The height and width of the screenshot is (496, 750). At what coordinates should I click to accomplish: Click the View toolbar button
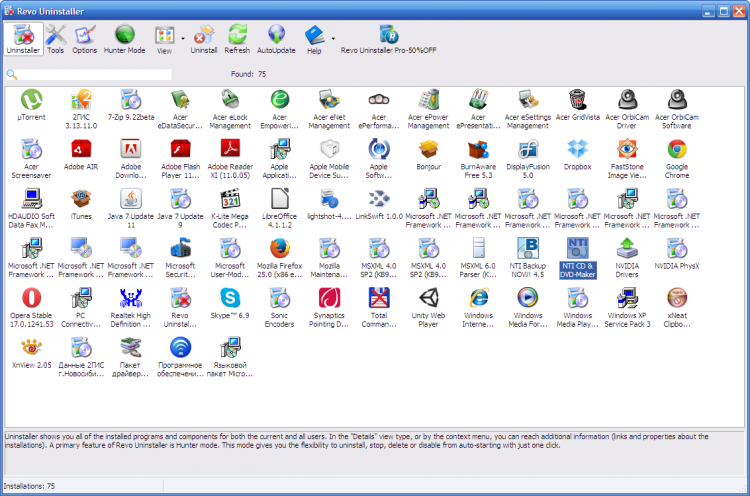click(164, 39)
